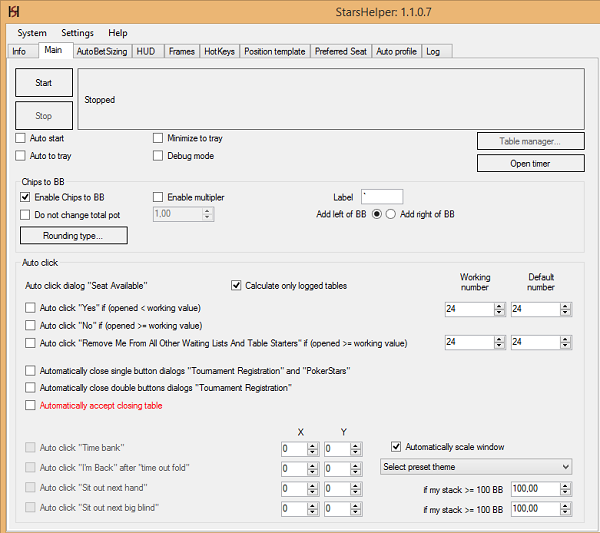Viewport: 600px width, 533px height.
Task: Check Minimize to tray
Action: tap(158, 138)
